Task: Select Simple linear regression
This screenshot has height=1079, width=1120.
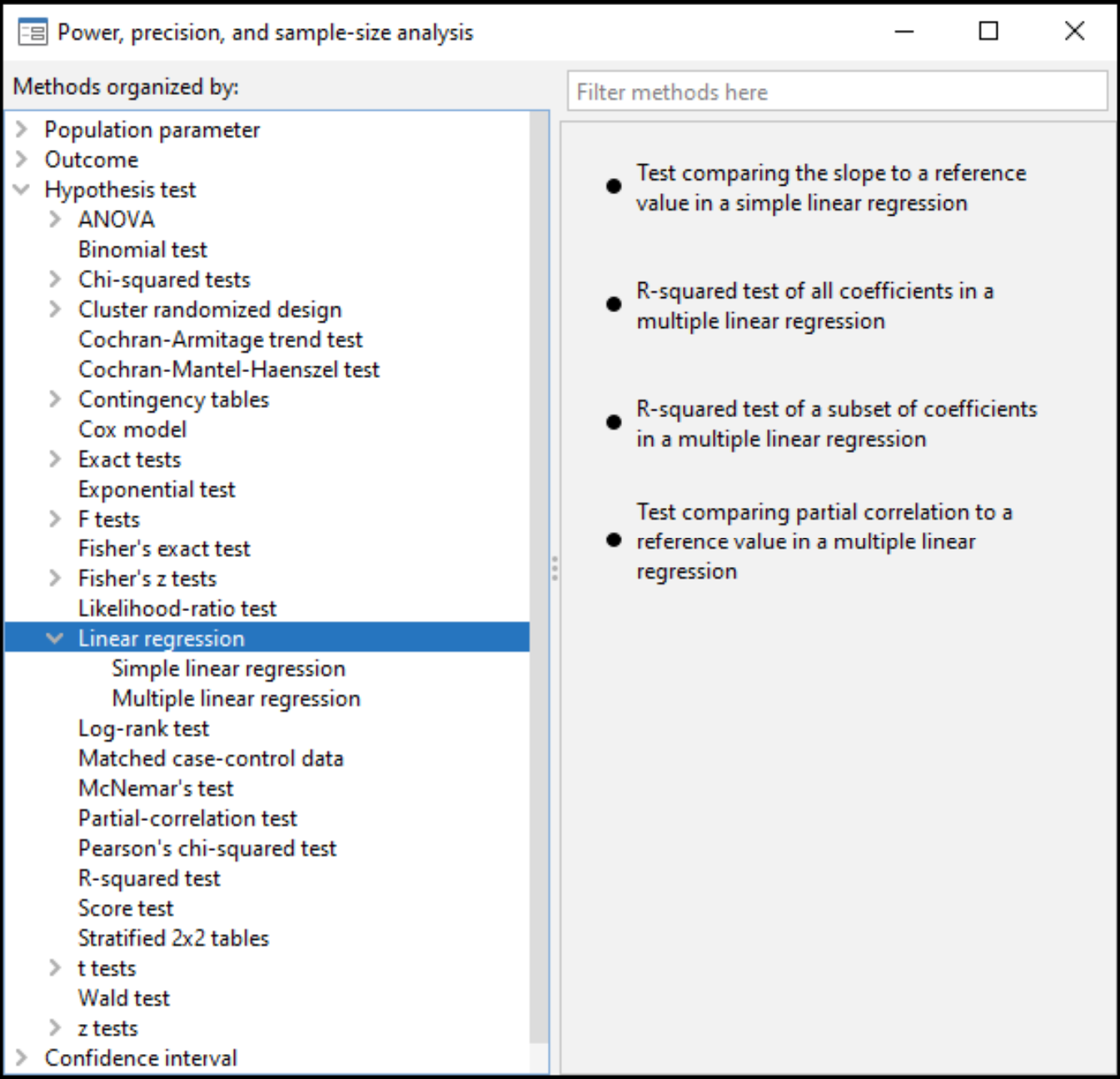Action: click(x=228, y=668)
